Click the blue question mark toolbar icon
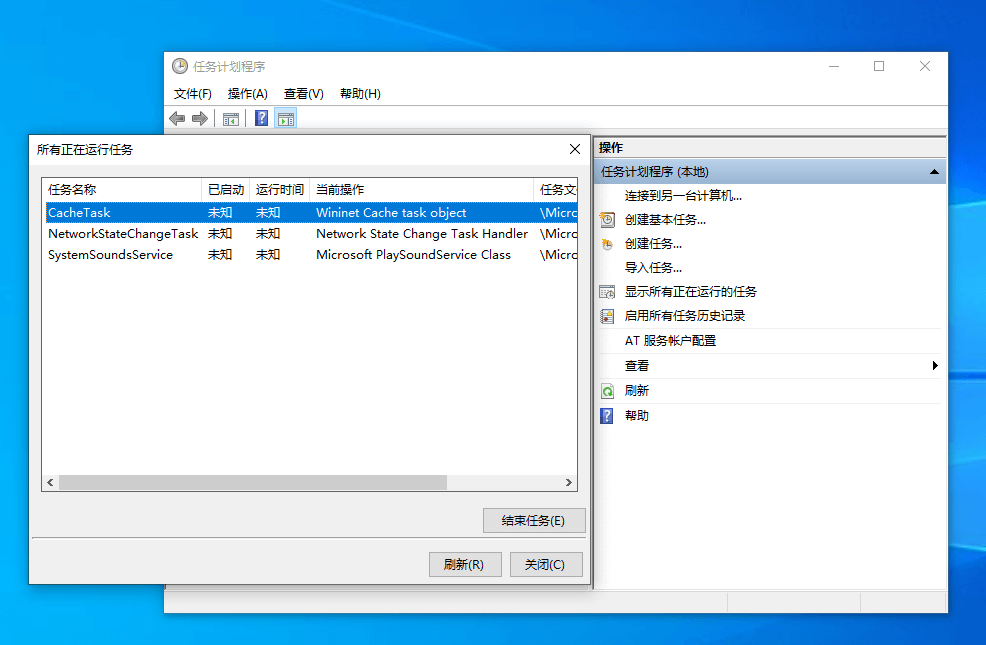 261,119
